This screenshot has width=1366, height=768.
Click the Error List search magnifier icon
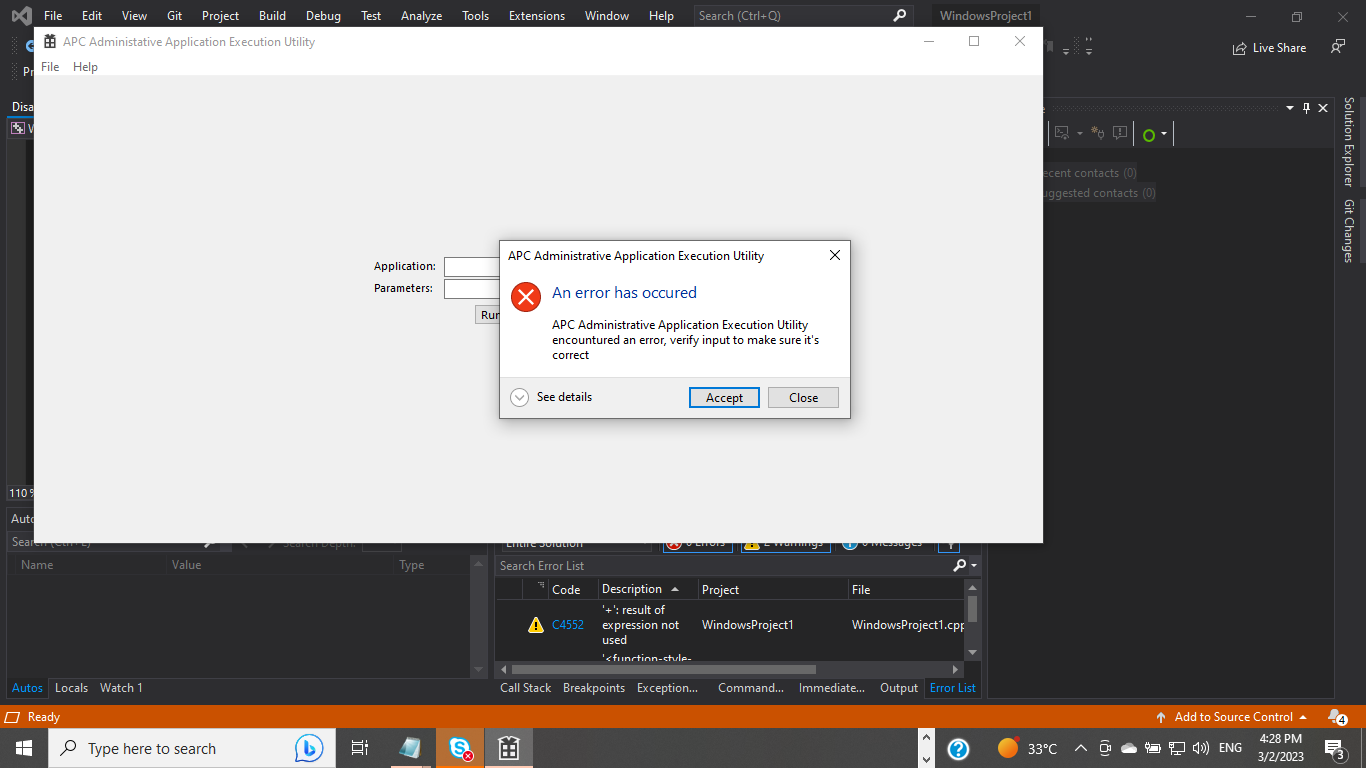tap(960, 566)
